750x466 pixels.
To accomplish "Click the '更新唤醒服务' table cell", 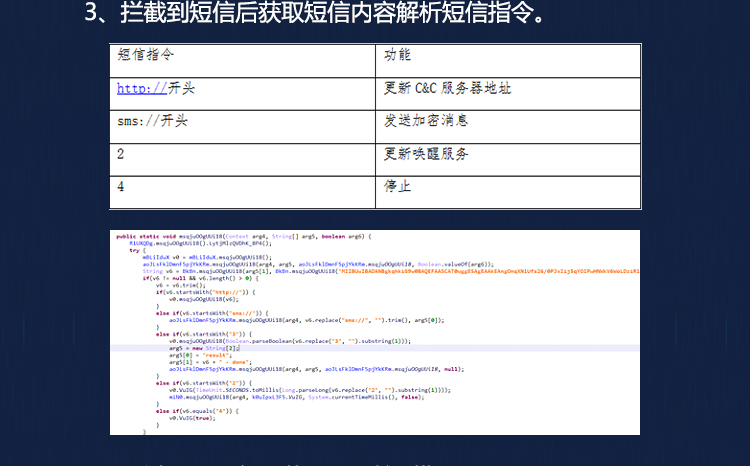I will pos(427,154).
